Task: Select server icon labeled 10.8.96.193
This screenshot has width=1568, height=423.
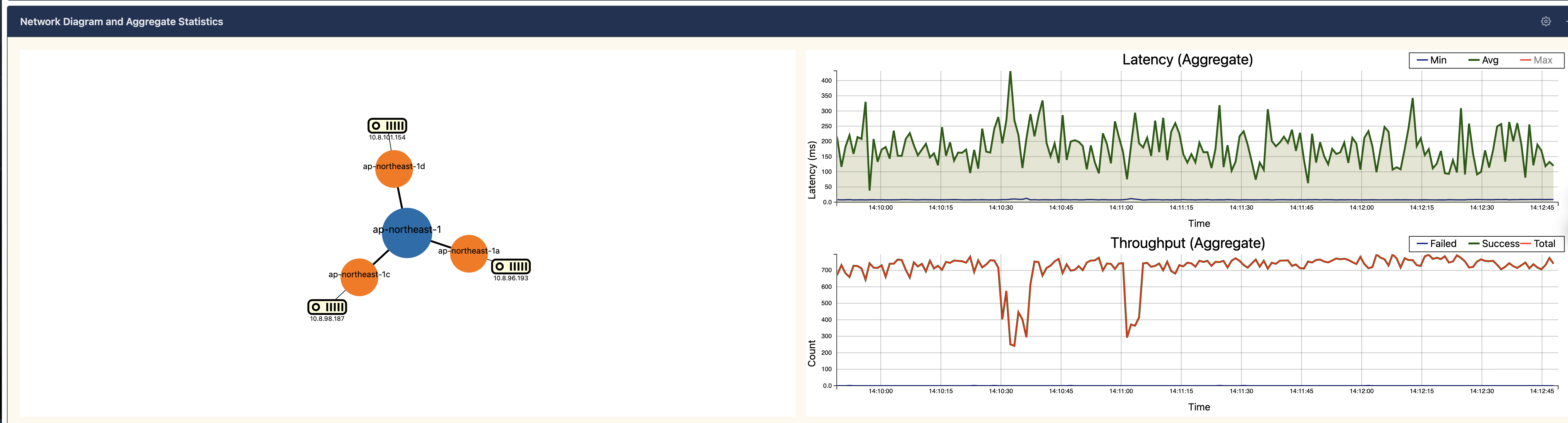Action: [x=511, y=266]
